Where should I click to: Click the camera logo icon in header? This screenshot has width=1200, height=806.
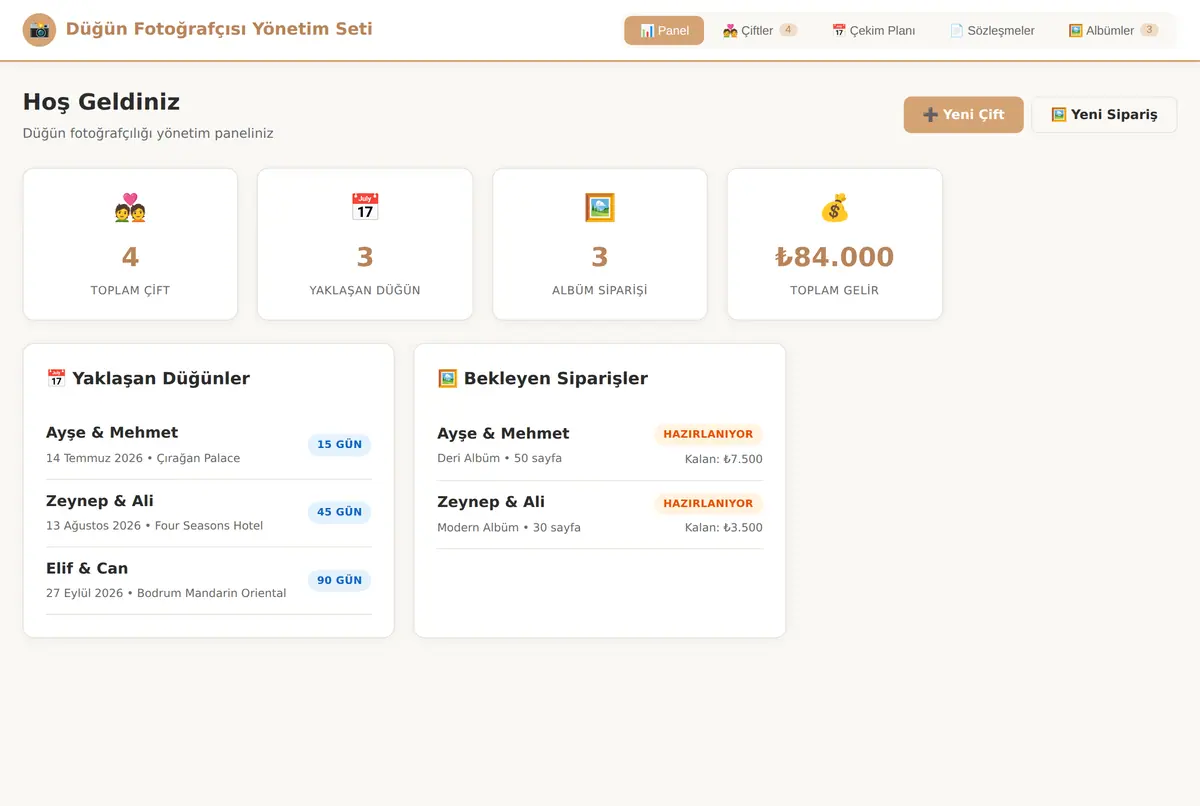point(39,30)
